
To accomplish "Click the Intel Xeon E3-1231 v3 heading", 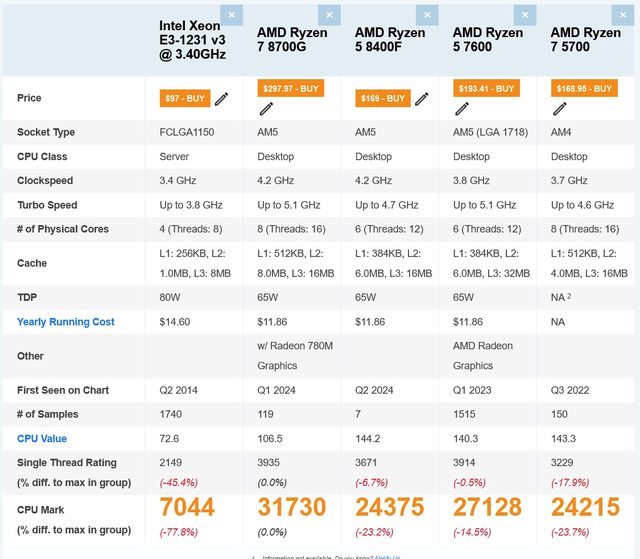I will (197, 40).
